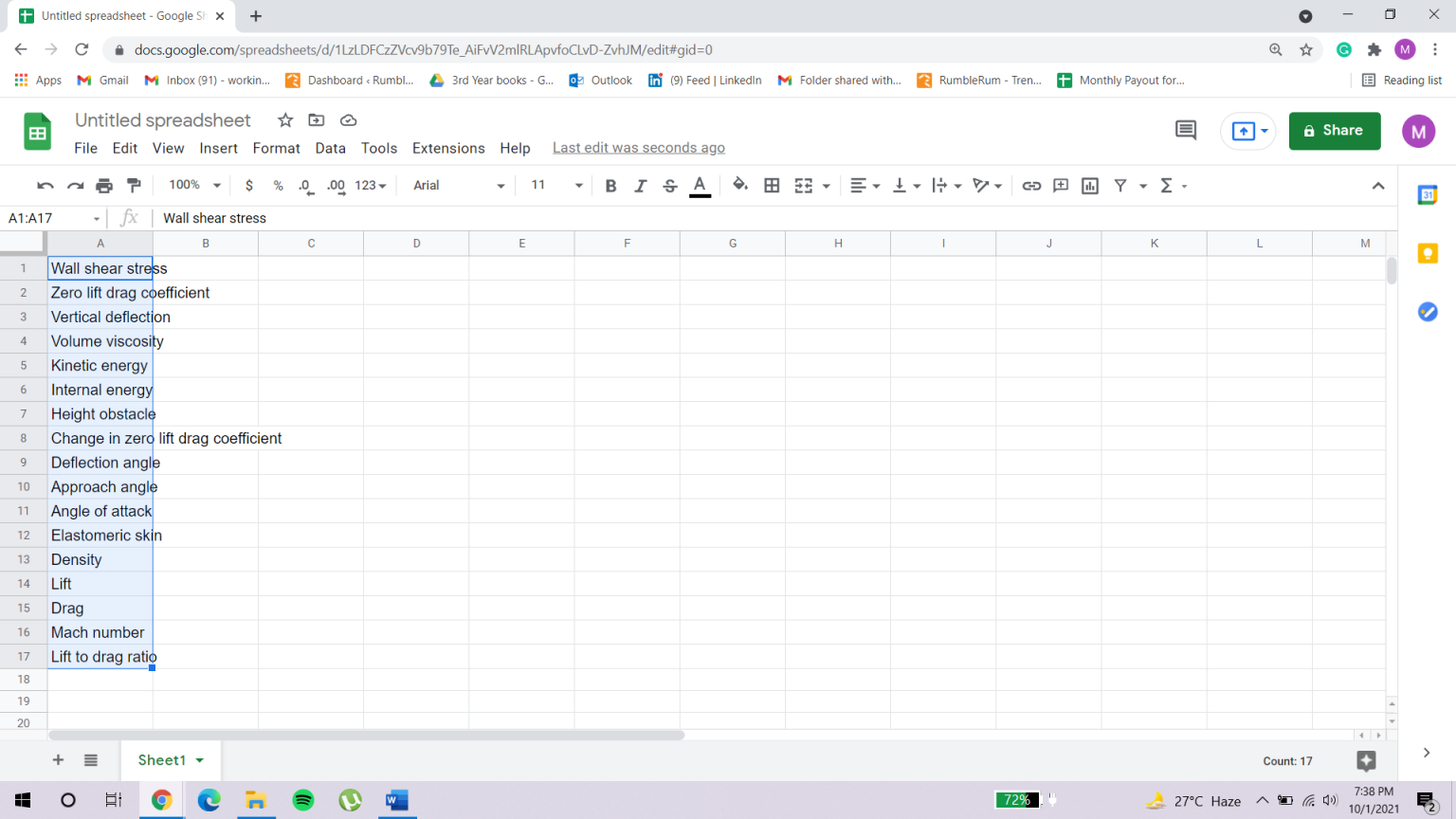Open version history via Last edit link
The image size is (1456, 819).
[638, 148]
